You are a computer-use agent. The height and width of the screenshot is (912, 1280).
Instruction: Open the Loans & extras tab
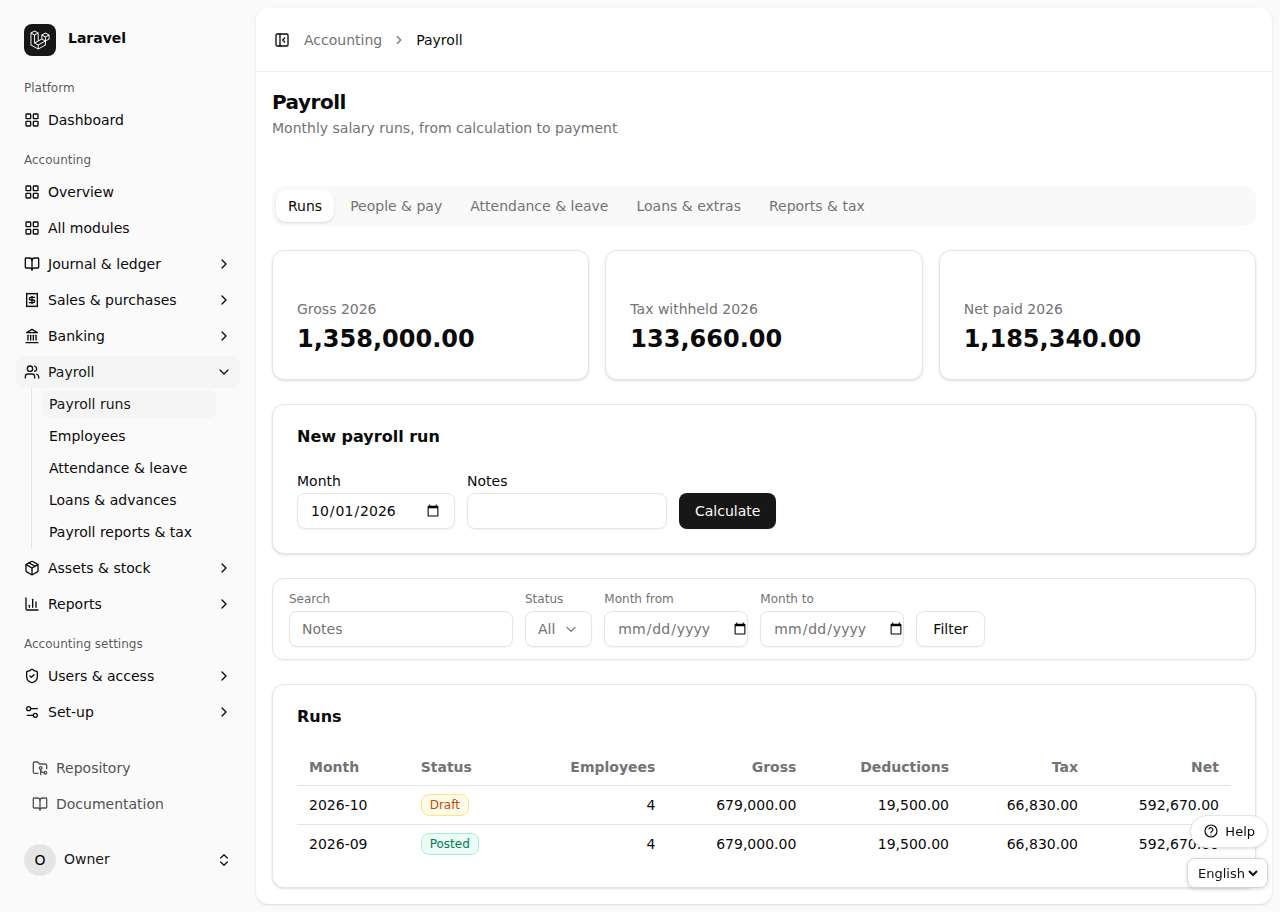pos(689,206)
